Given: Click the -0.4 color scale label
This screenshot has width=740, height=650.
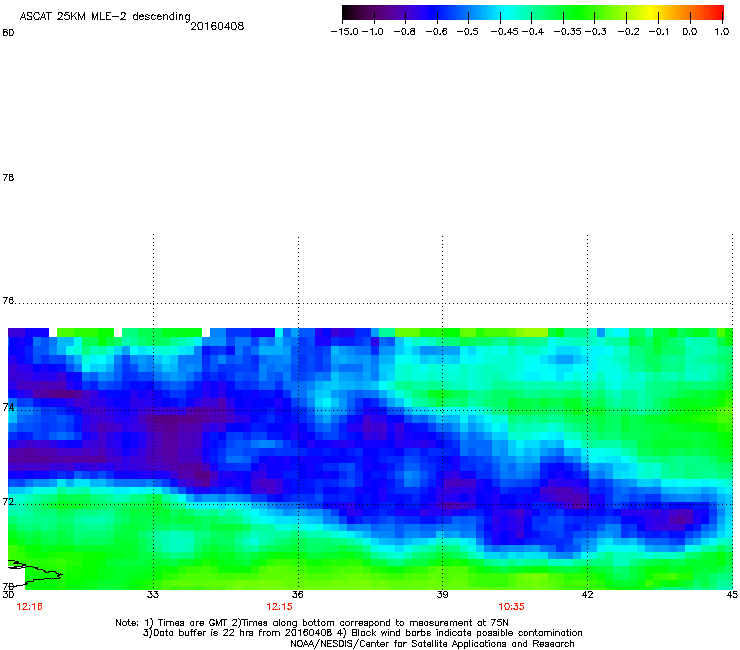Looking at the screenshot, I should [533, 32].
